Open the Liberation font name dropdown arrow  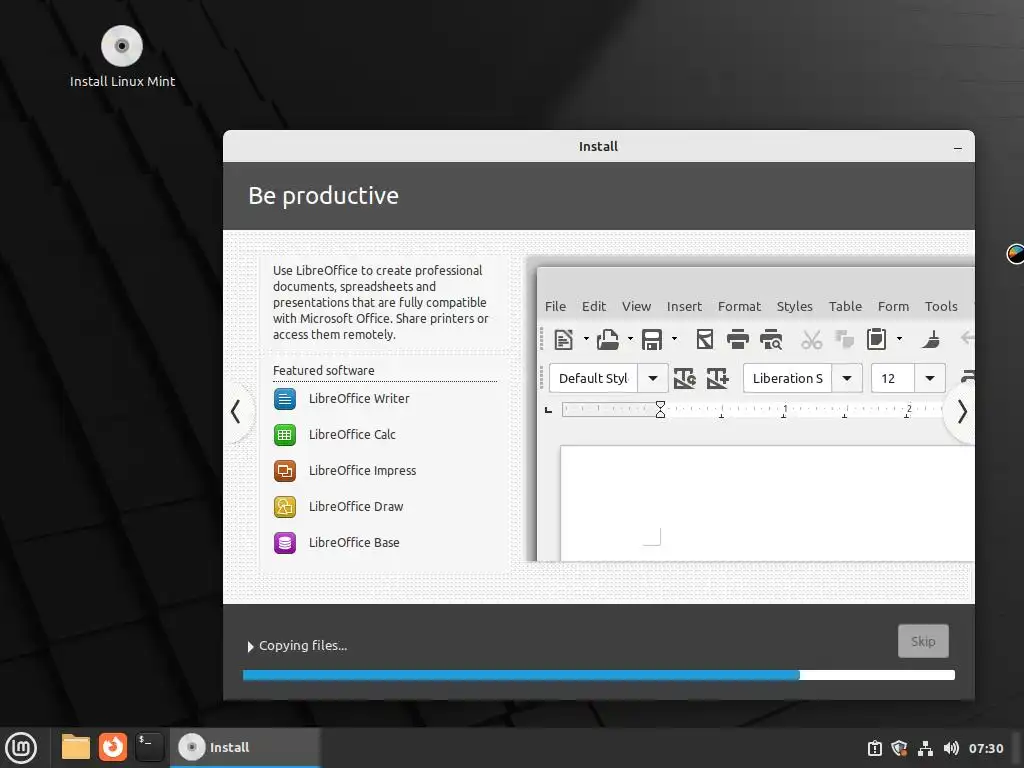[x=847, y=378]
